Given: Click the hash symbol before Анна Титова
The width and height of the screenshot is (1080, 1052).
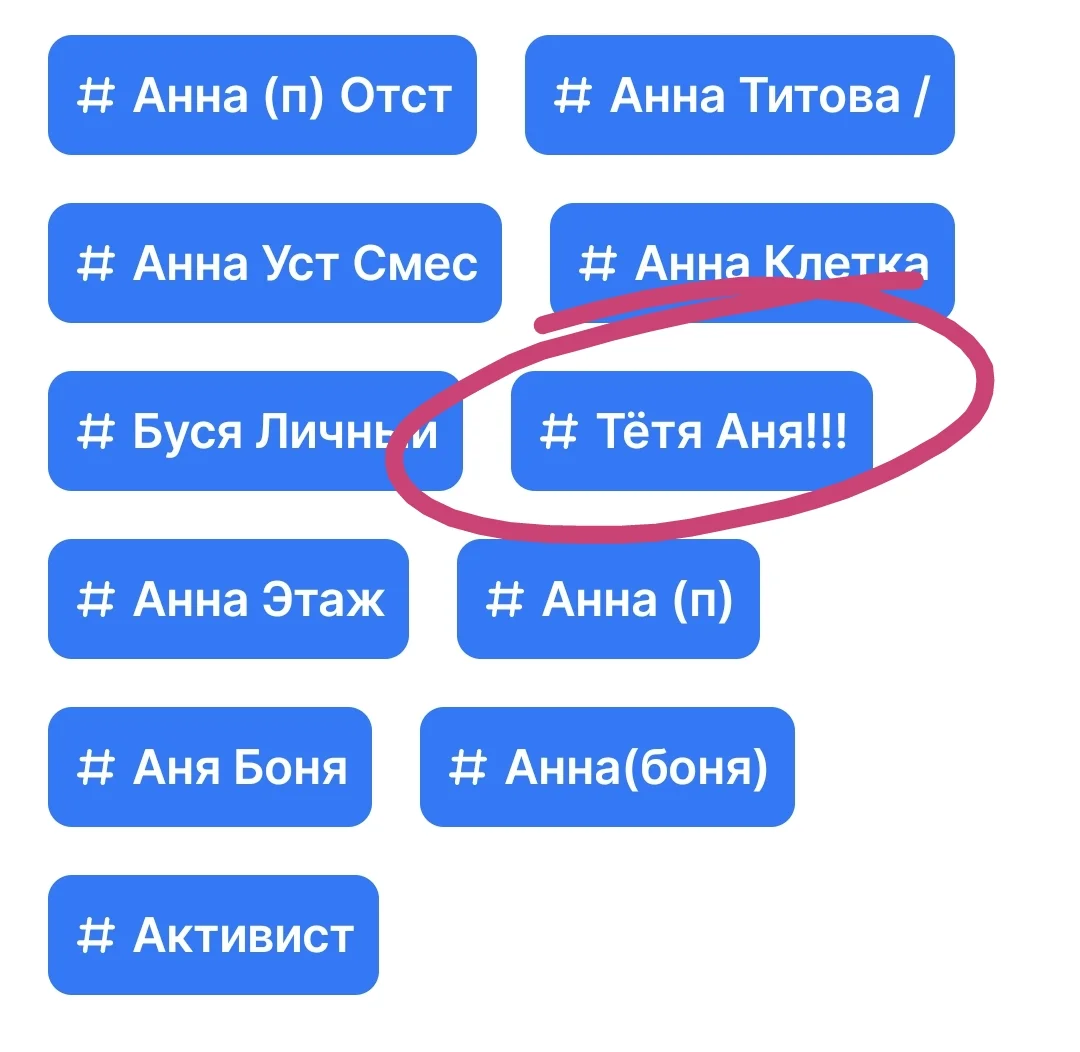Looking at the screenshot, I should coord(570,97).
